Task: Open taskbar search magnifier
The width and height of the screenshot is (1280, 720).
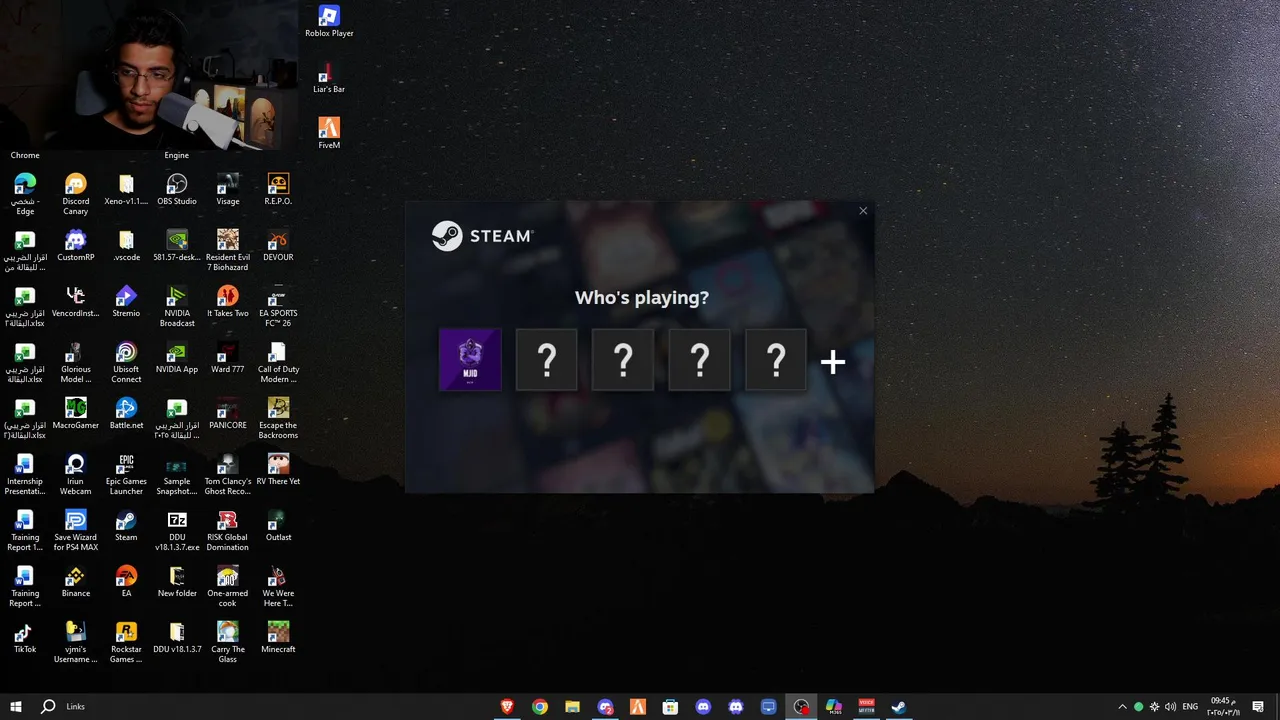Action: coord(48,706)
